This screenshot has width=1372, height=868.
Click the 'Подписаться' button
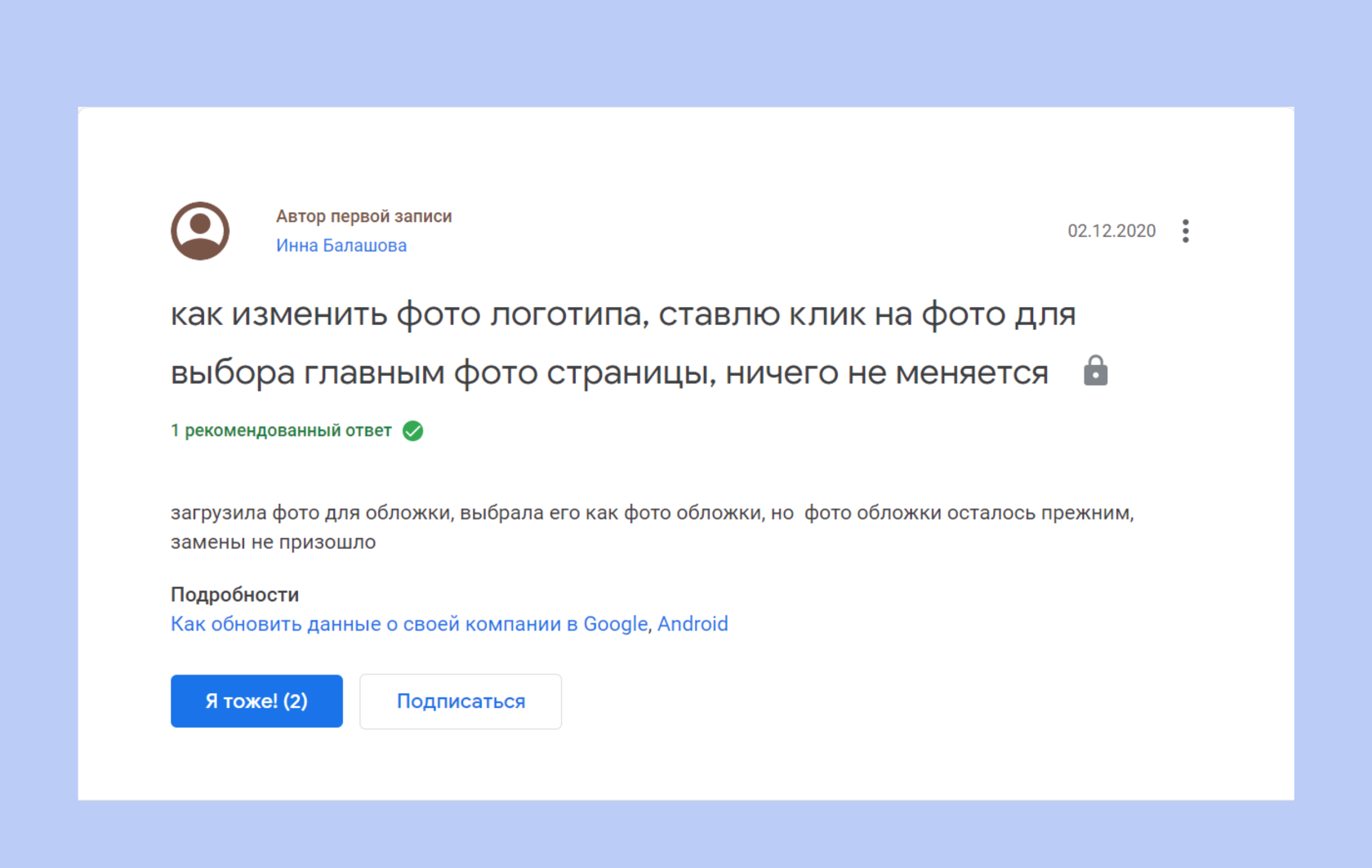[461, 701]
